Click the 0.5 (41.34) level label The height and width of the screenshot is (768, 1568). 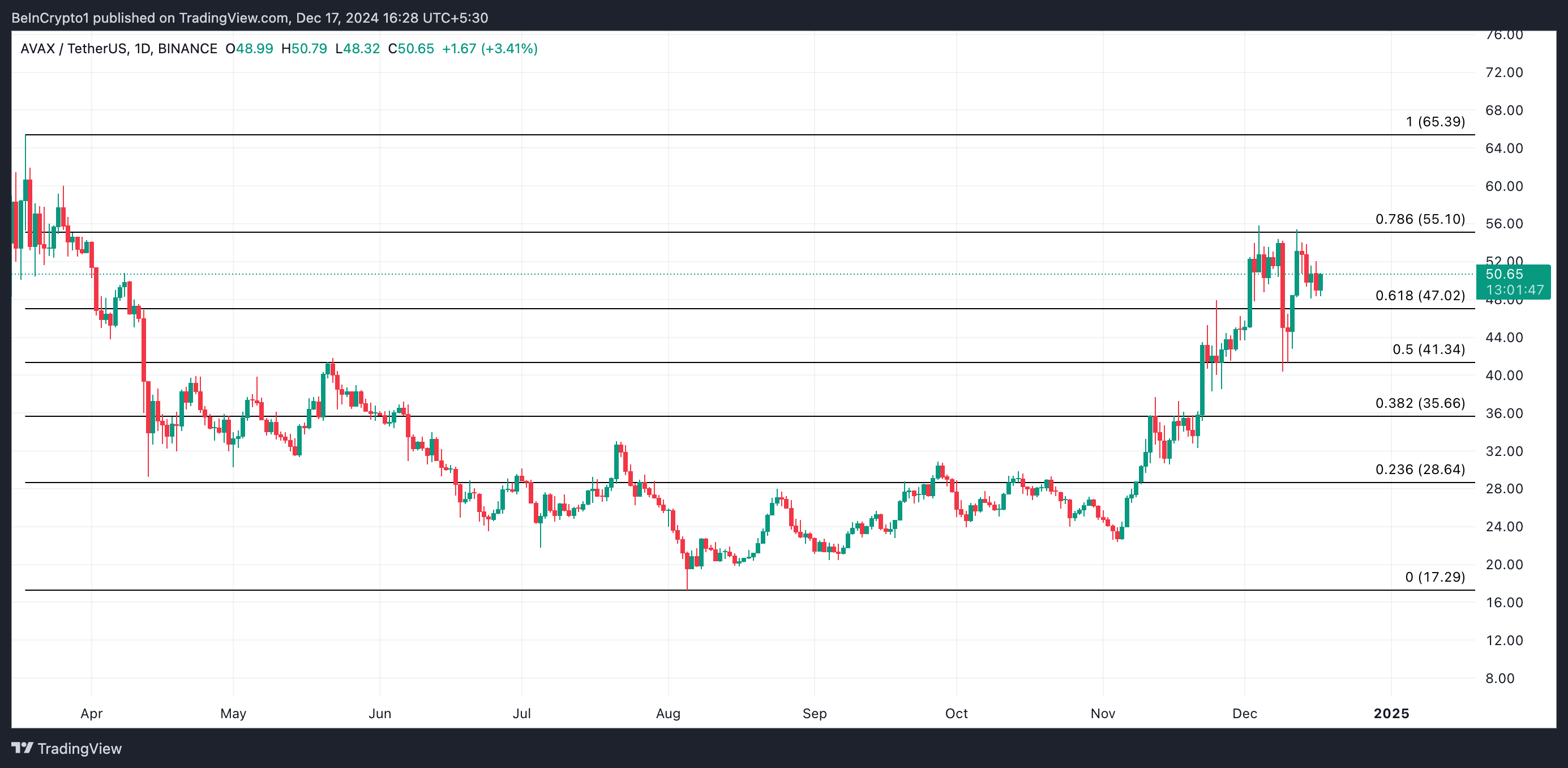(x=1428, y=349)
